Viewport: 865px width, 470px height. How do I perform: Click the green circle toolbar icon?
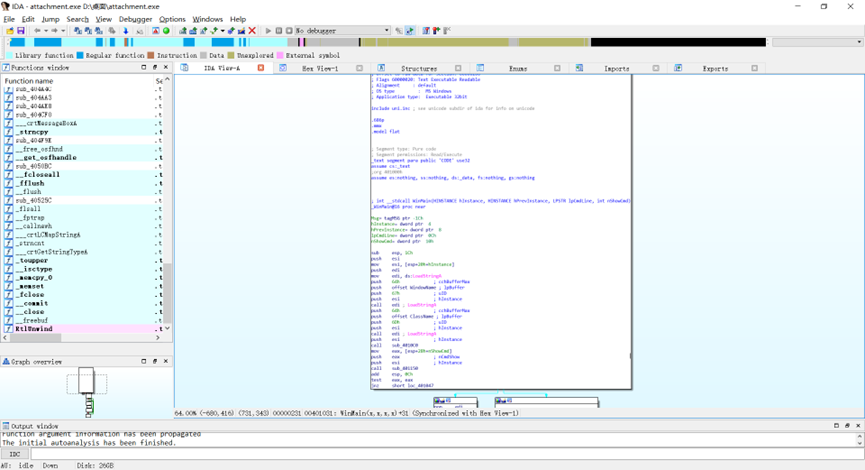point(166,31)
